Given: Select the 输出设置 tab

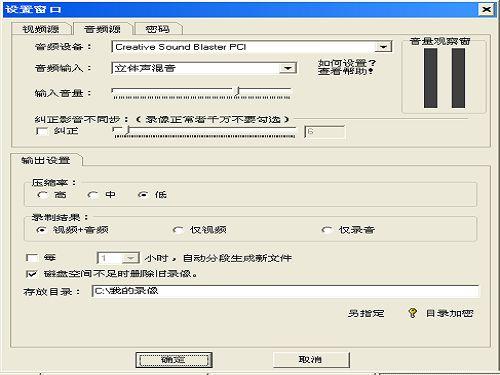Looking at the screenshot, I should pyautogui.click(x=46, y=160).
